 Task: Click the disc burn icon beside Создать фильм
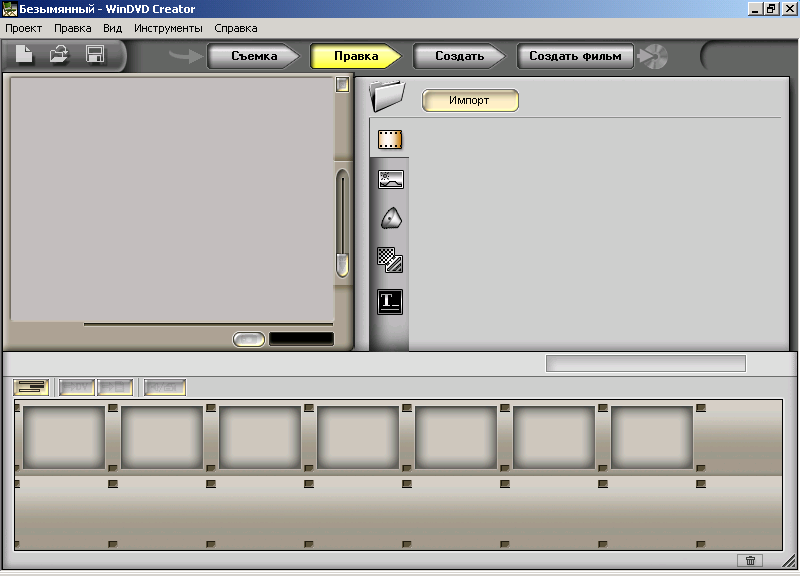pos(653,56)
